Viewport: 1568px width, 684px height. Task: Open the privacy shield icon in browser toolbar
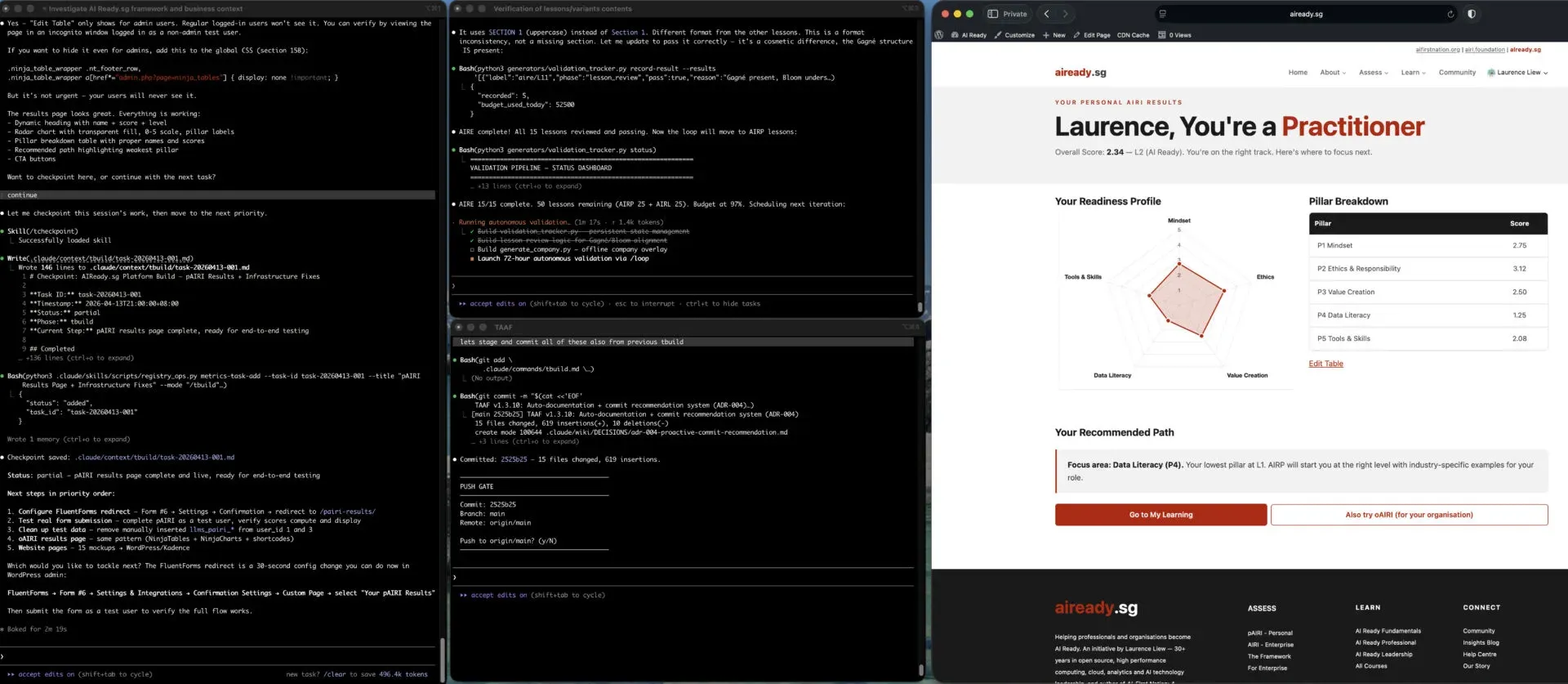(x=1472, y=14)
